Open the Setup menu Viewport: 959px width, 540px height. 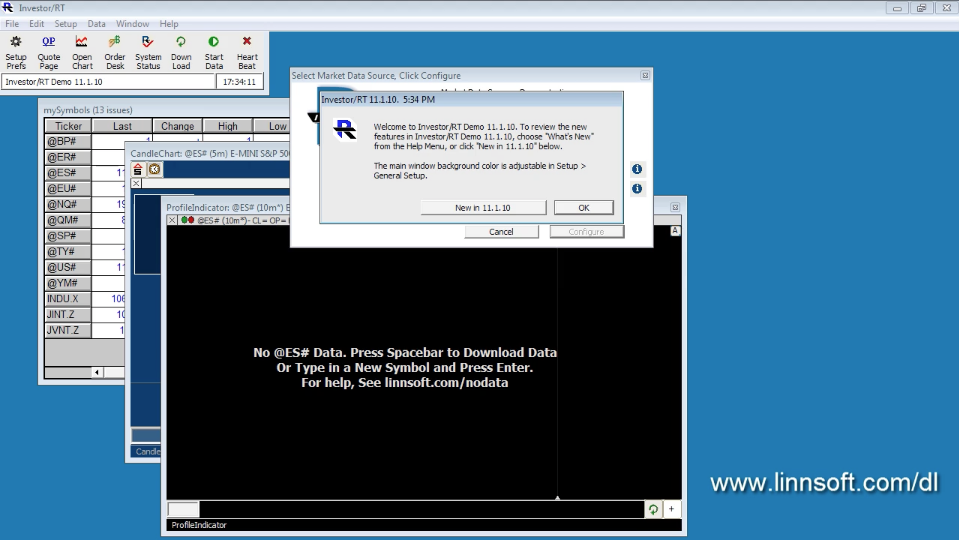click(65, 24)
